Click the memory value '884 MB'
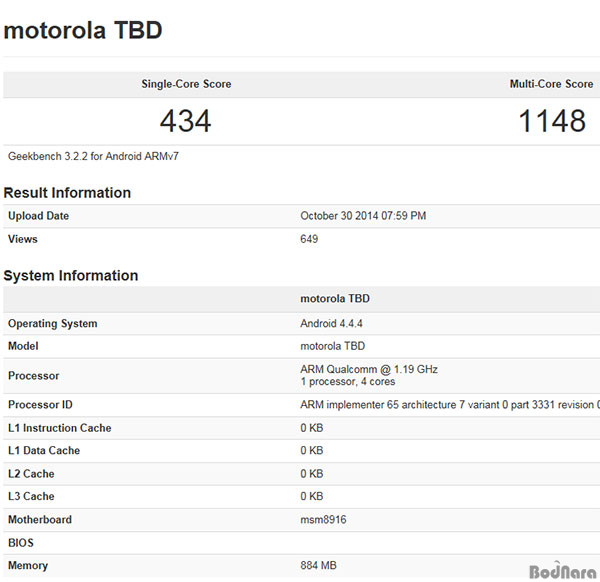 coord(318,566)
